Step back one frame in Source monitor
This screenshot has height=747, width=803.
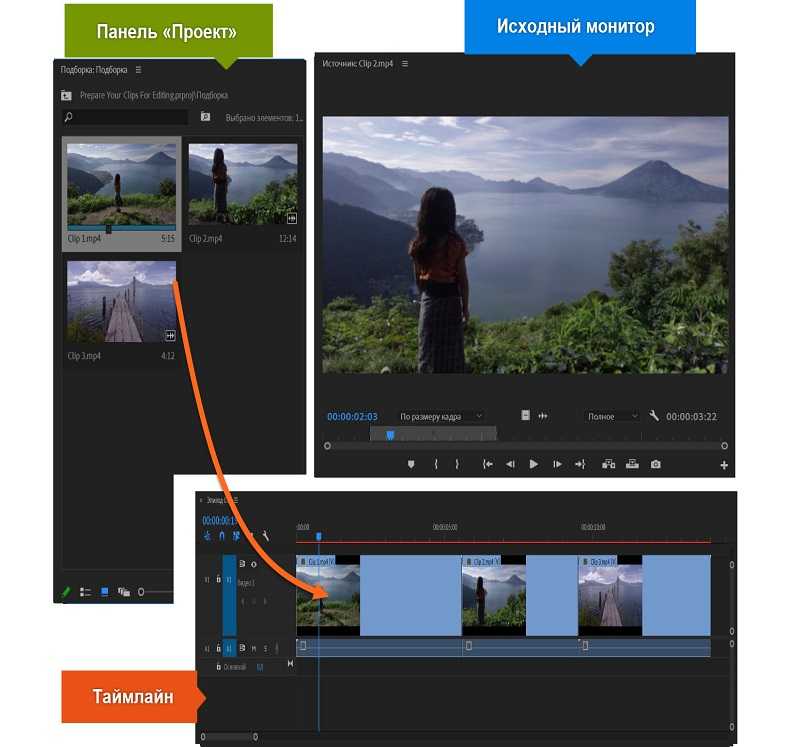click(510, 464)
